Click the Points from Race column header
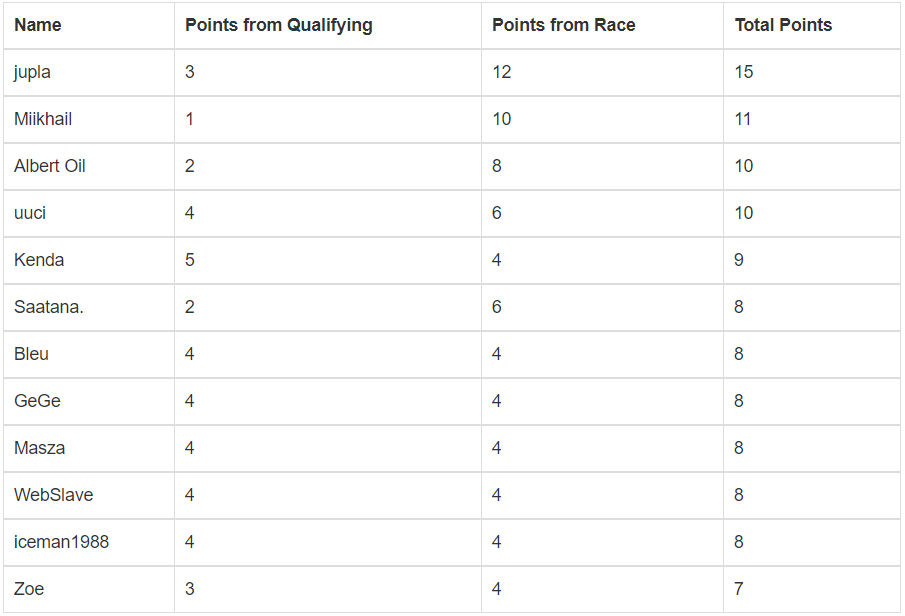Viewport: 905px width, 616px height. click(563, 25)
